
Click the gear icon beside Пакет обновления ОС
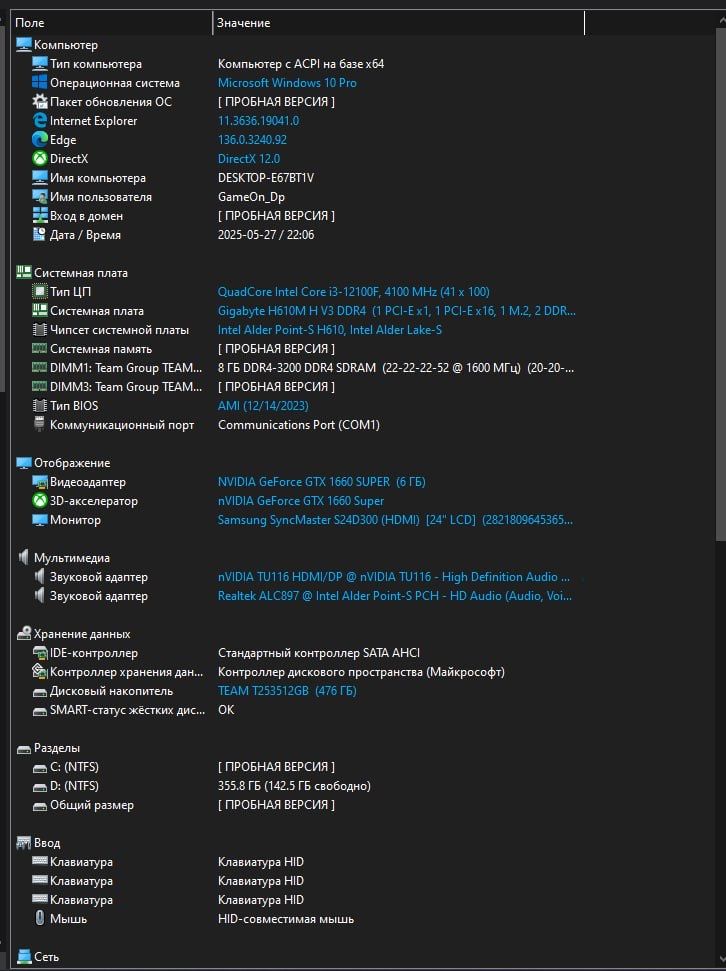tap(40, 102)
